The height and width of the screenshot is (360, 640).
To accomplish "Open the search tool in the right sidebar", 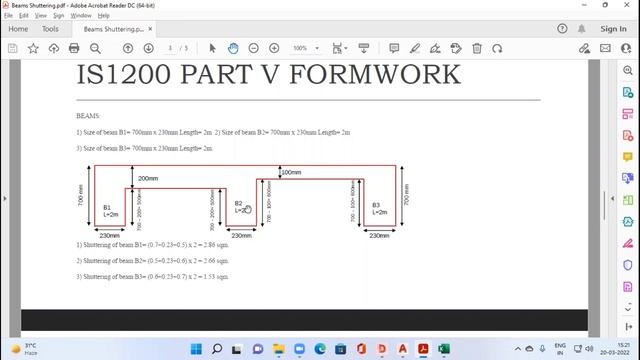I will [x=628, y=70].
